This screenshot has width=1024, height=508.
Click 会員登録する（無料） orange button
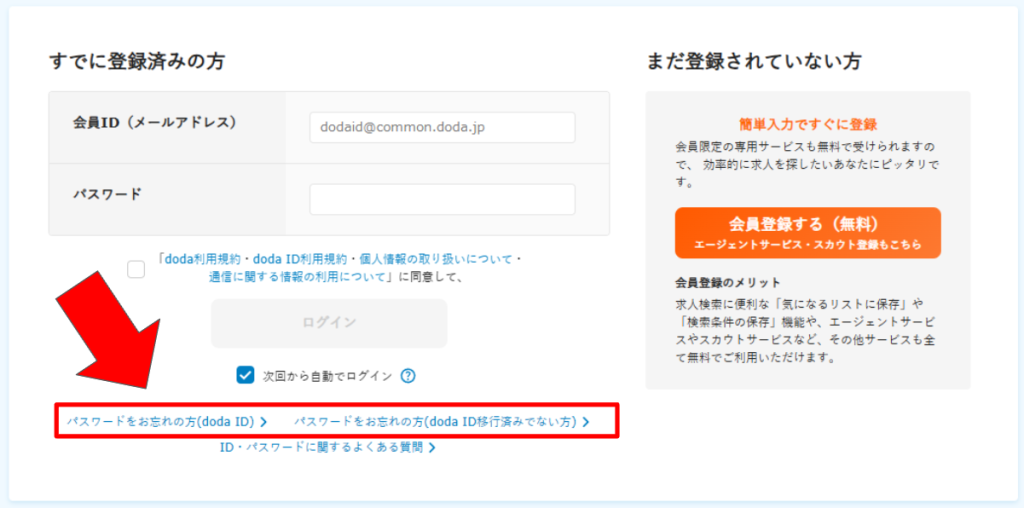[808, 232]
